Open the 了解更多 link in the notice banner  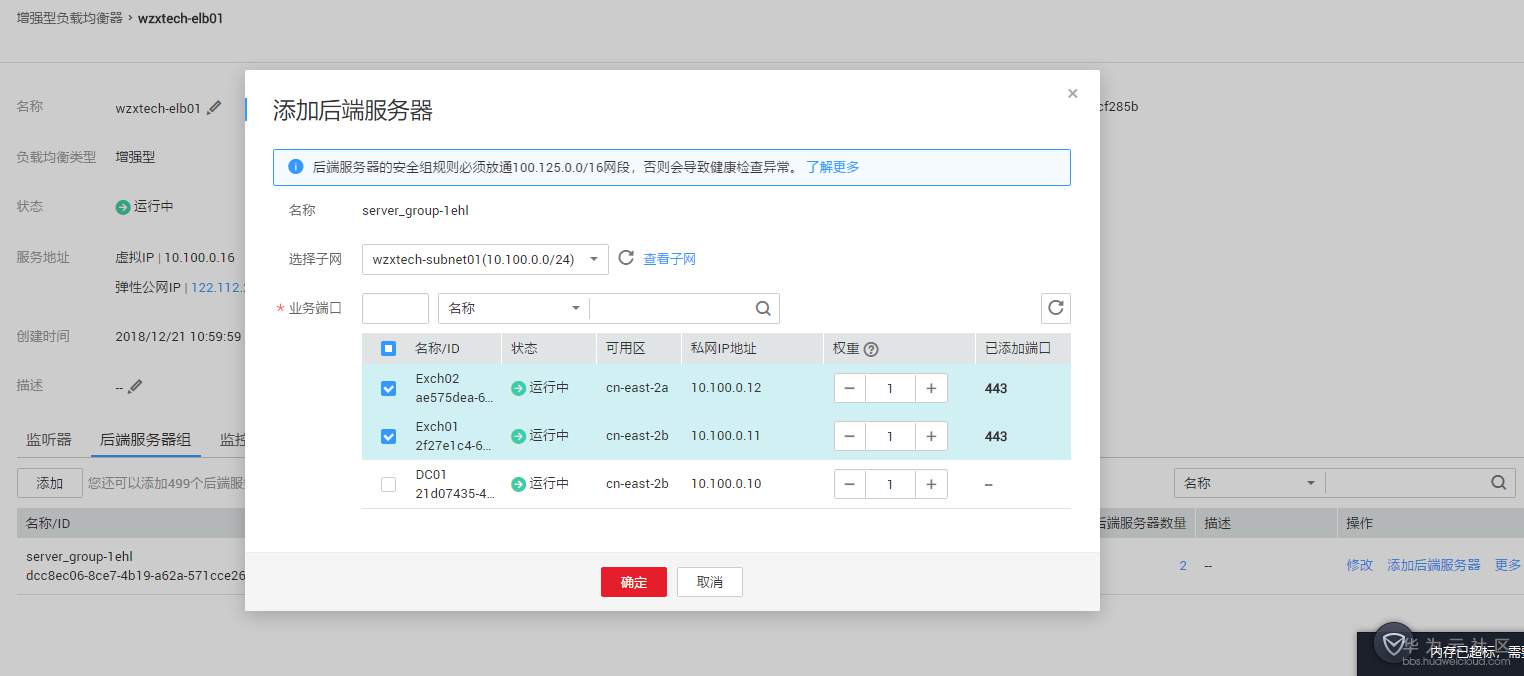(x=831, y=166)
